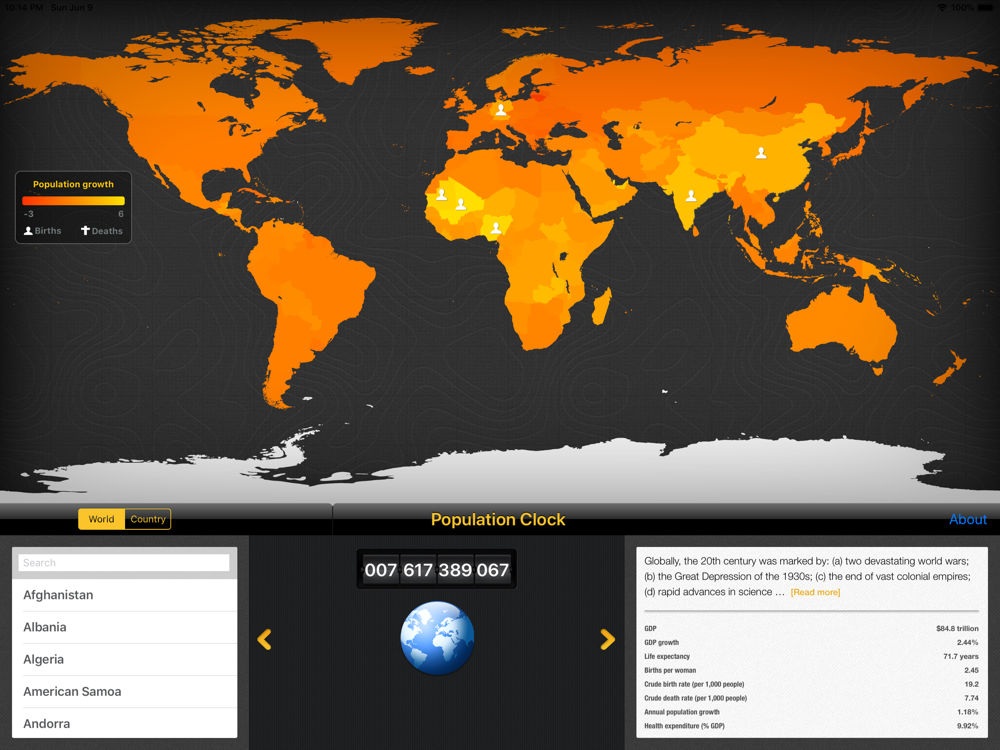Click the Wi-Fi status icon
This screenshot has height=750, width=1000.
click(x=942, y=8)
